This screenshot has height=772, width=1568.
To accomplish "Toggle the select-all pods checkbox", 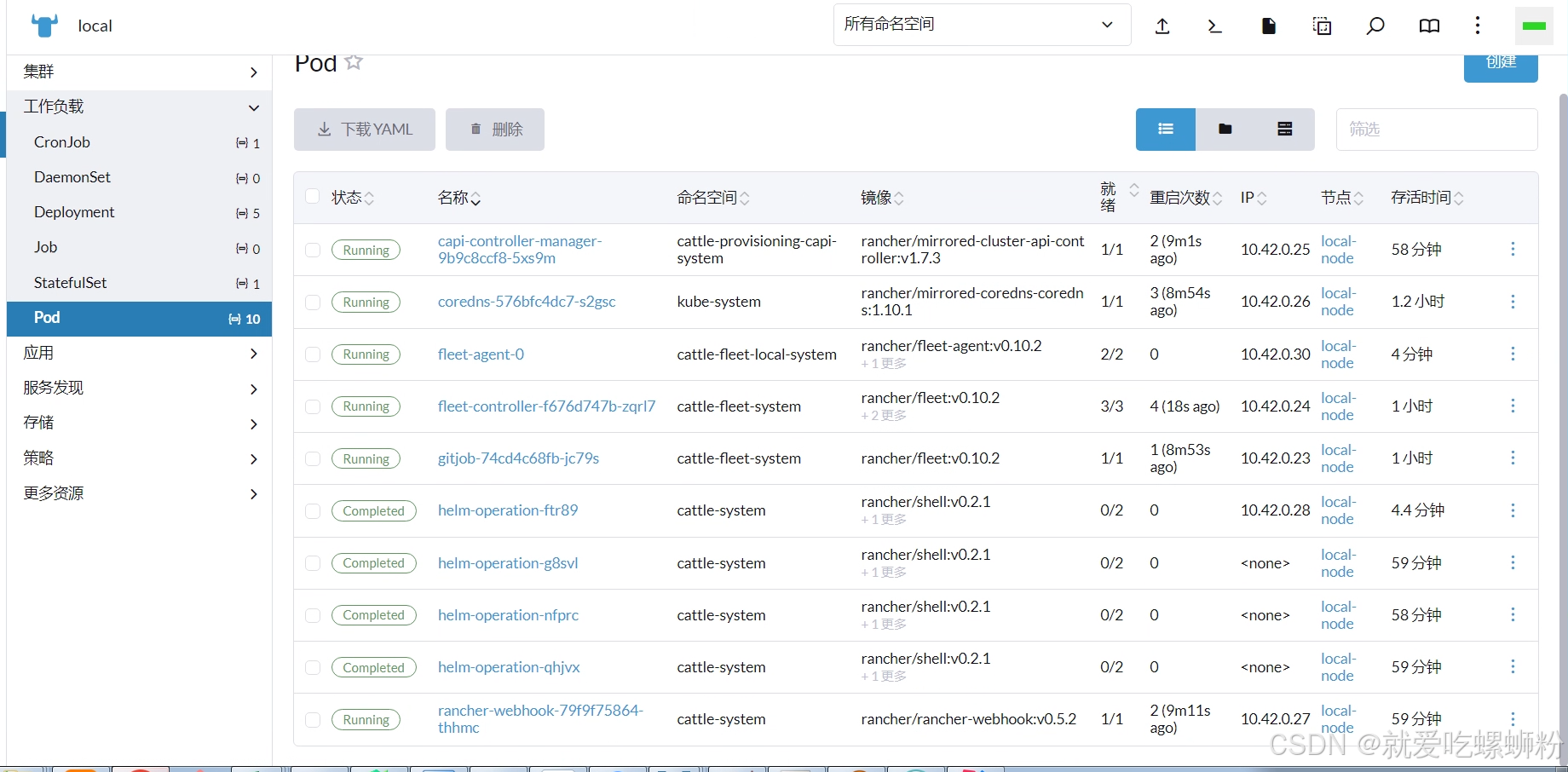I will pyautogui.click(x=313, y=197).
